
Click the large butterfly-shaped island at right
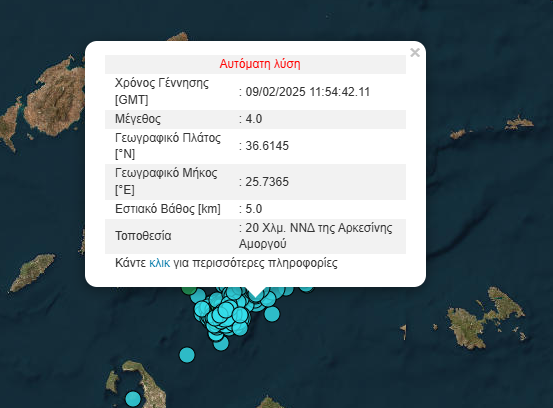coord(485,319)
